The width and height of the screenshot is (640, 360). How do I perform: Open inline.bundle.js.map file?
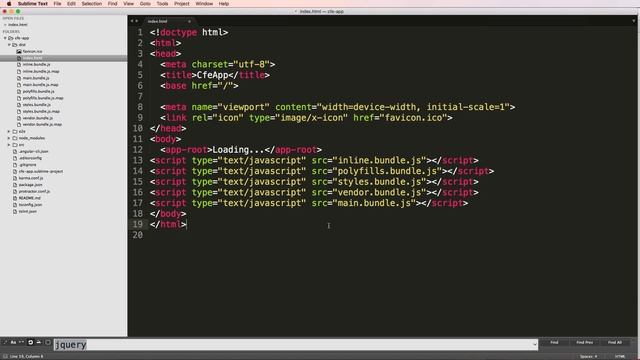[41, 71]
